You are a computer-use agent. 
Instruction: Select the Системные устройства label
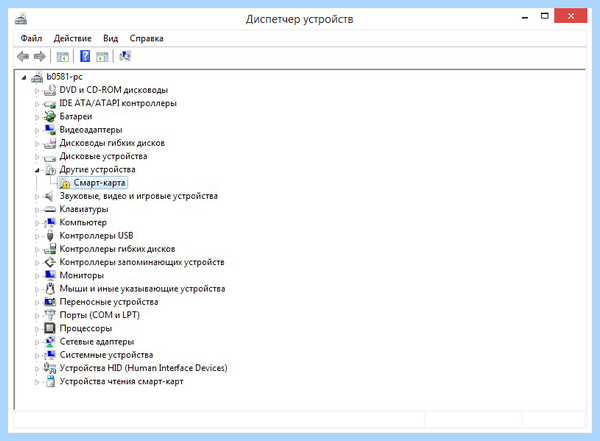[106, 355]
